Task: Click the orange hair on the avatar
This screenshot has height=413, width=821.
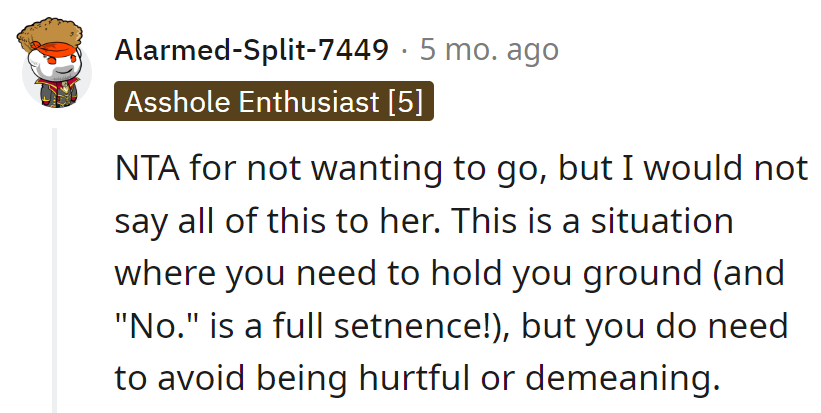Action: point(48,36)
